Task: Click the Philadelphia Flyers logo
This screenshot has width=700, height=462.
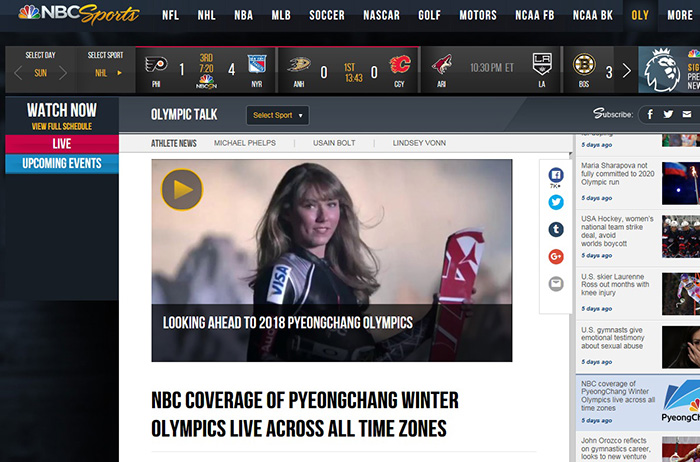Action: pos(156,64)
